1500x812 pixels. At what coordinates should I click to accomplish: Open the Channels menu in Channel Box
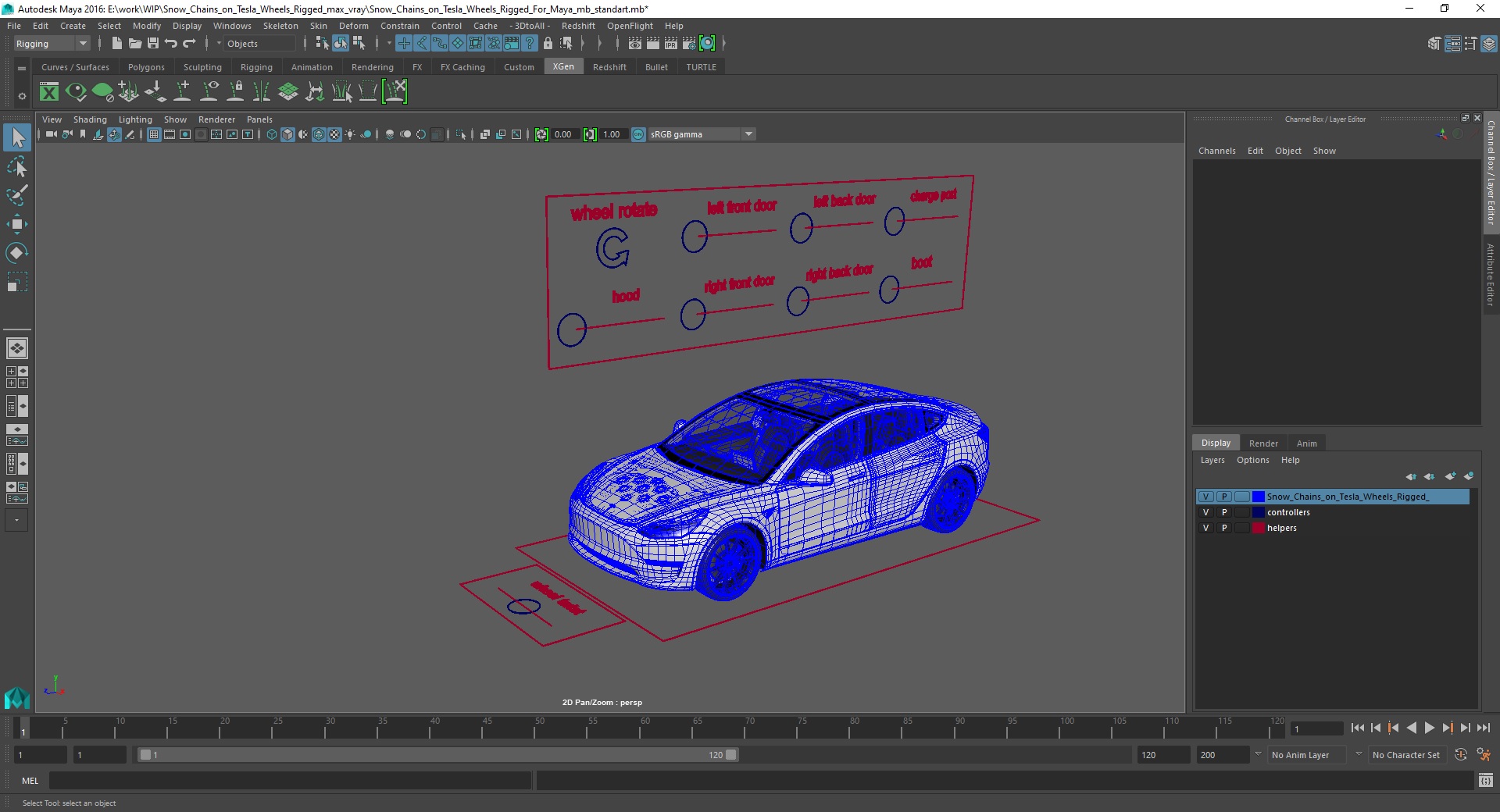pyautogui.click(x=1216, y=151)
